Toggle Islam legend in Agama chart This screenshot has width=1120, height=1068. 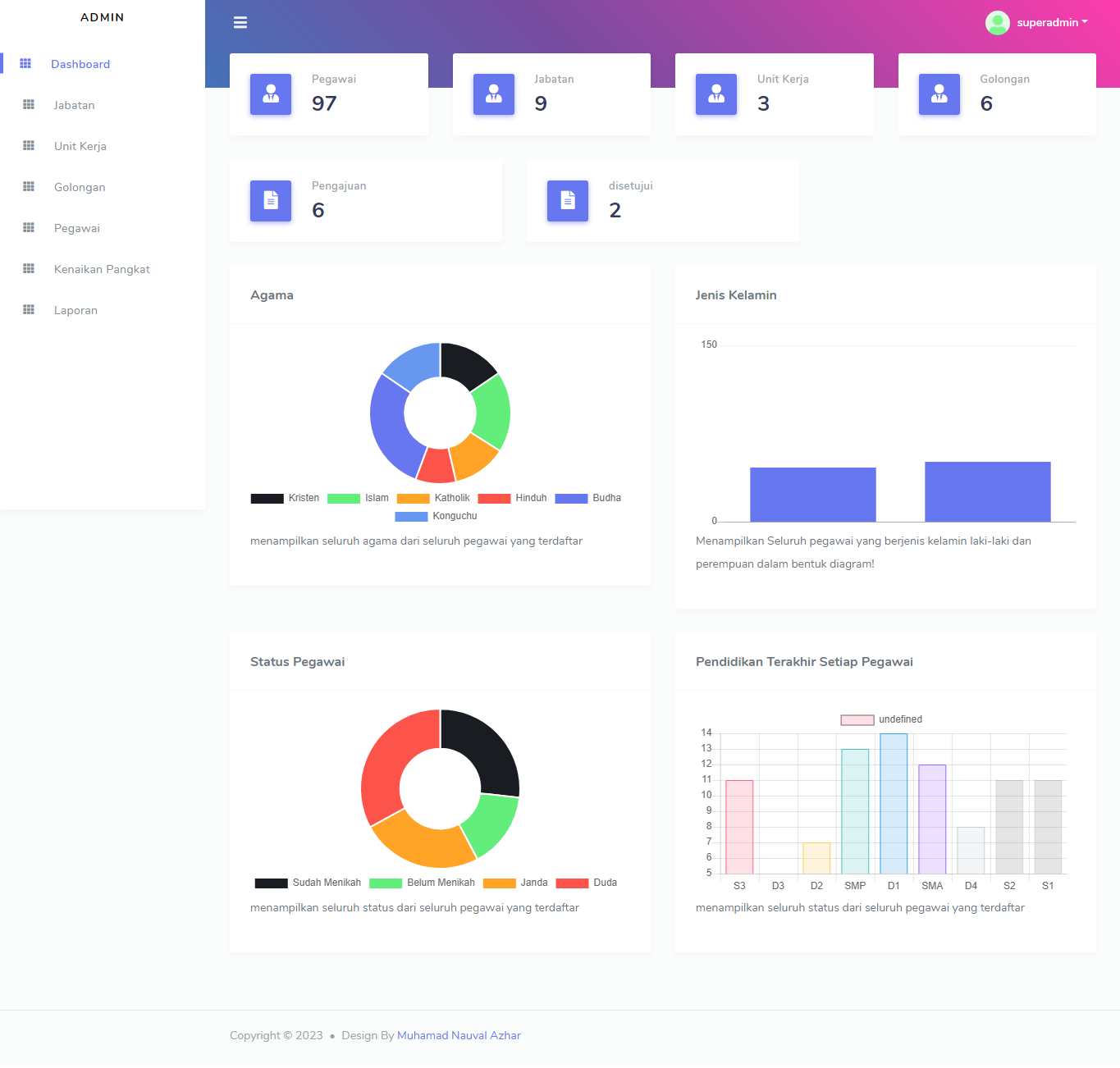point(359,499)
